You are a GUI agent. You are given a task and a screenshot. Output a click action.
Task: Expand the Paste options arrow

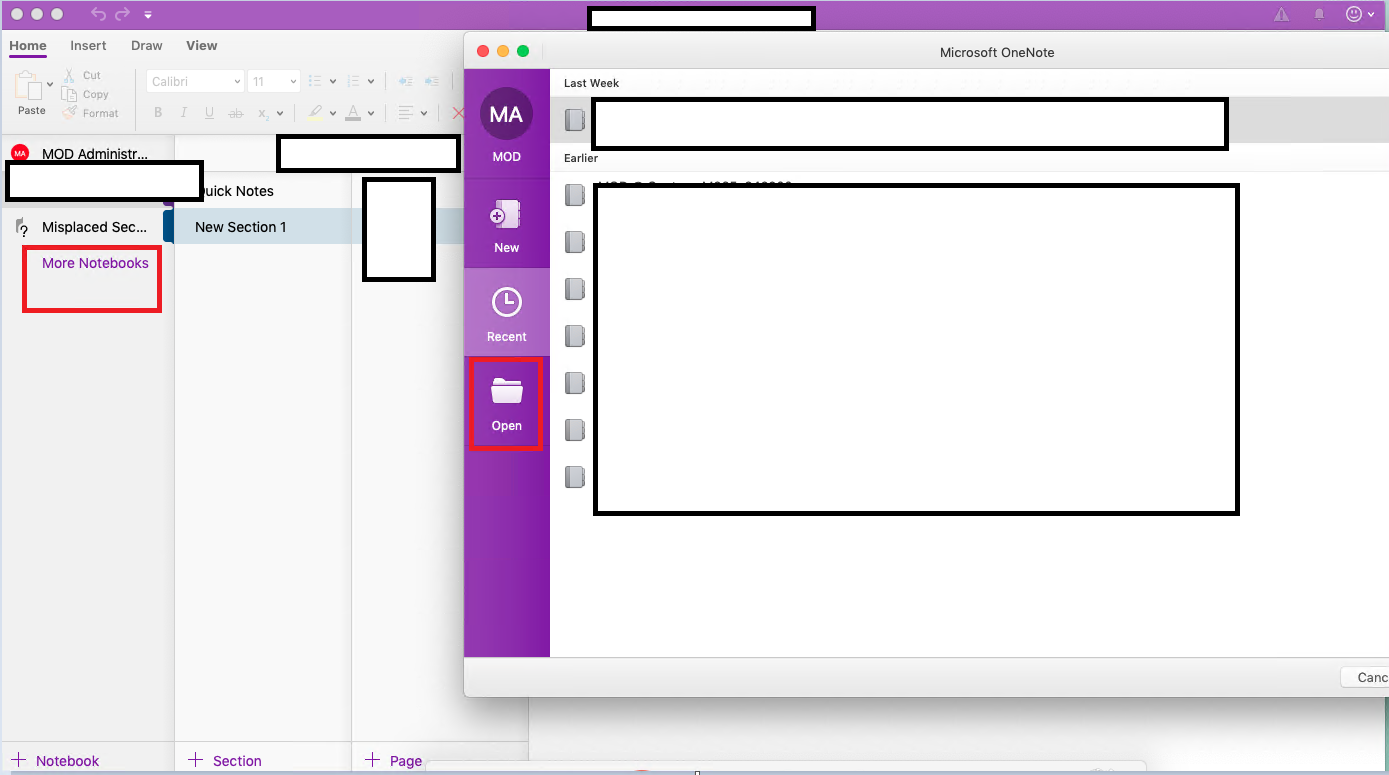pos(49,87)
